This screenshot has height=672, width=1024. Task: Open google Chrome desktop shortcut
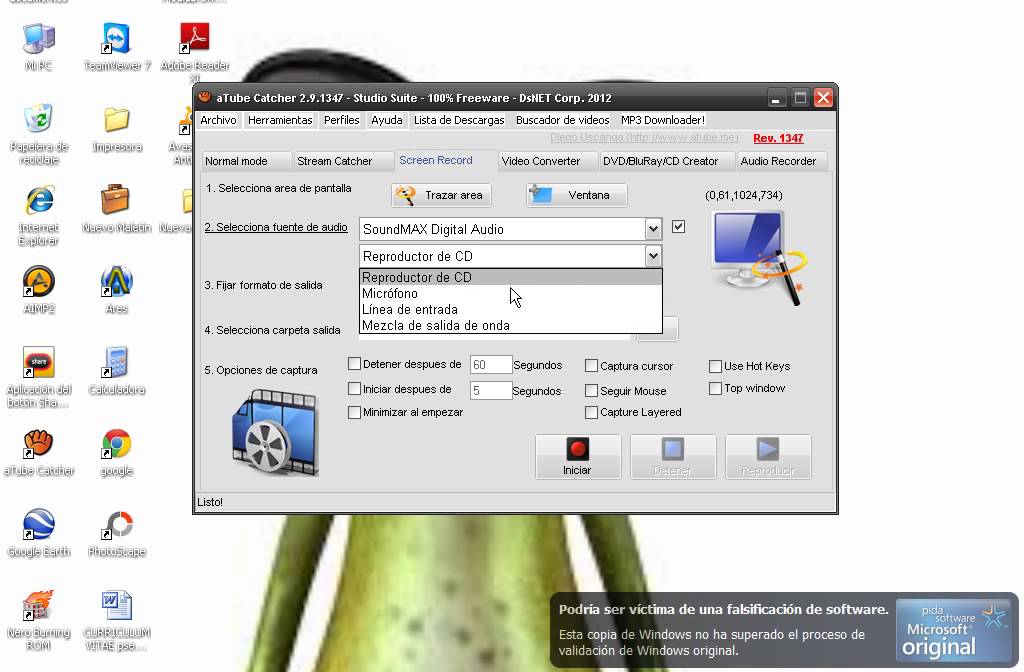tap(117, 452)
